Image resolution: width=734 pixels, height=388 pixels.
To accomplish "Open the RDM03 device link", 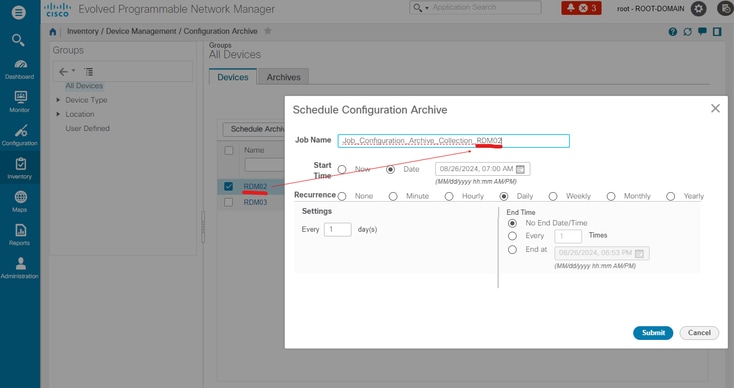I will 255,202.
